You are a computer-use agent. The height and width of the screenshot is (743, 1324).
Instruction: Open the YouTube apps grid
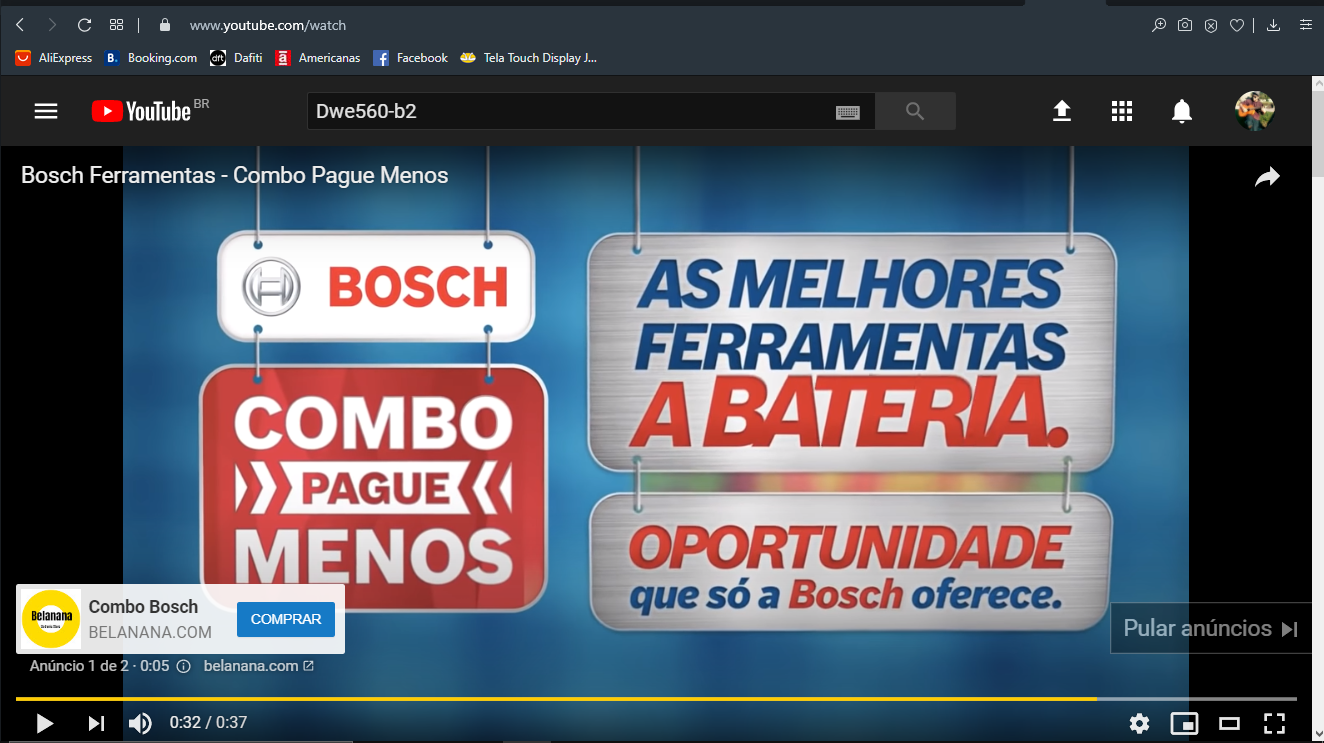click(x=1122, y=111)
